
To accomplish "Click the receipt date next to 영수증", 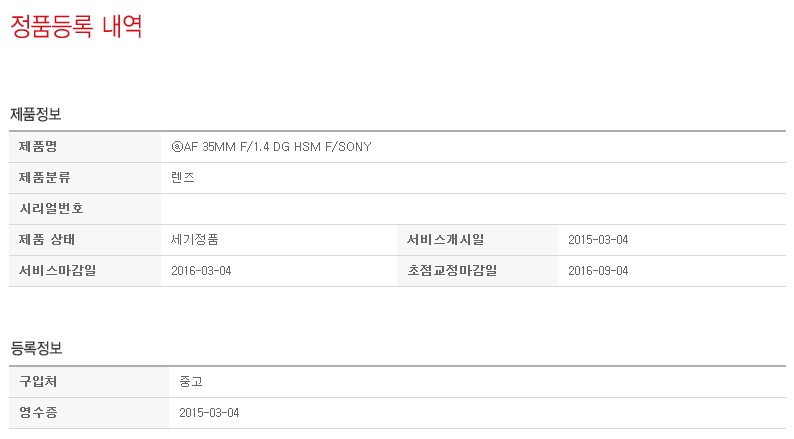I will pos(209,412).
